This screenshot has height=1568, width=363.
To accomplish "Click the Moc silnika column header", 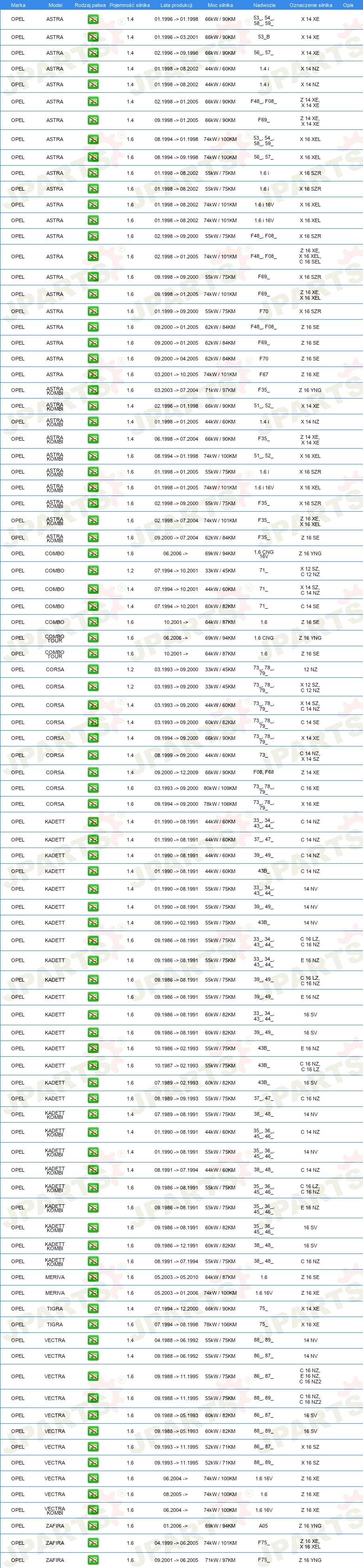I will point(220,5).
